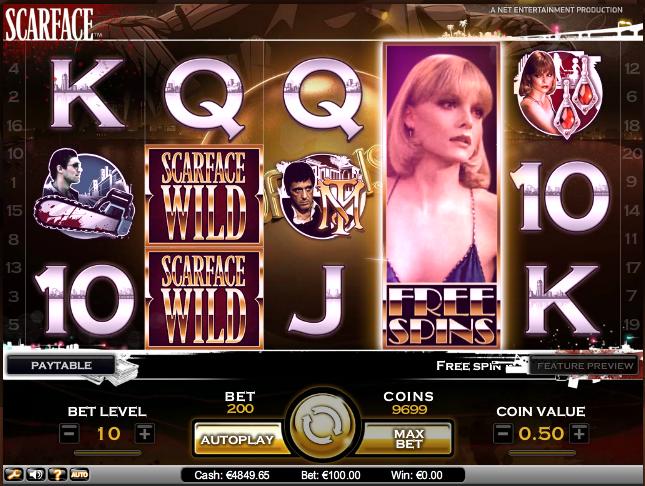The image size is (645, 486).
Task: Mute sound with the speaker icon
Action: pos(35,475)
